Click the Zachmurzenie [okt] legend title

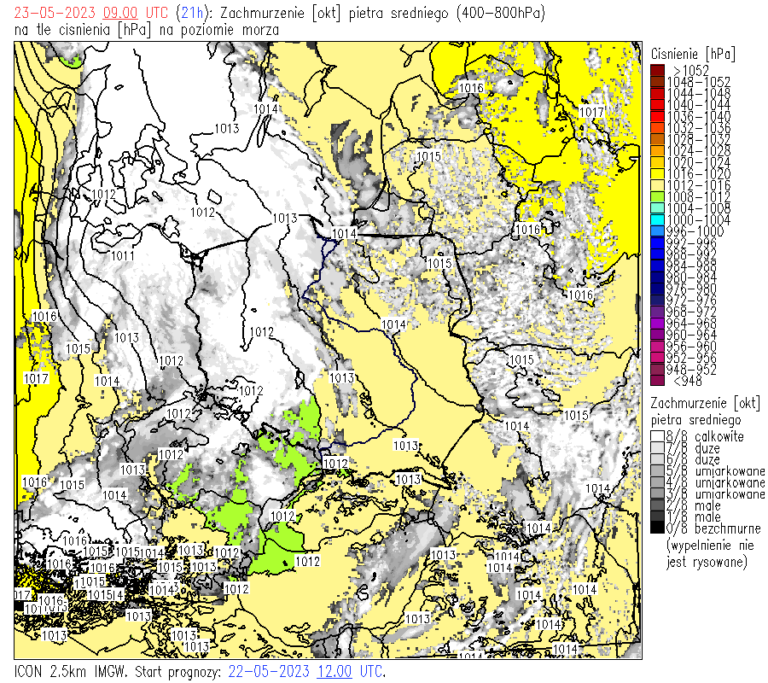point(699,401)
